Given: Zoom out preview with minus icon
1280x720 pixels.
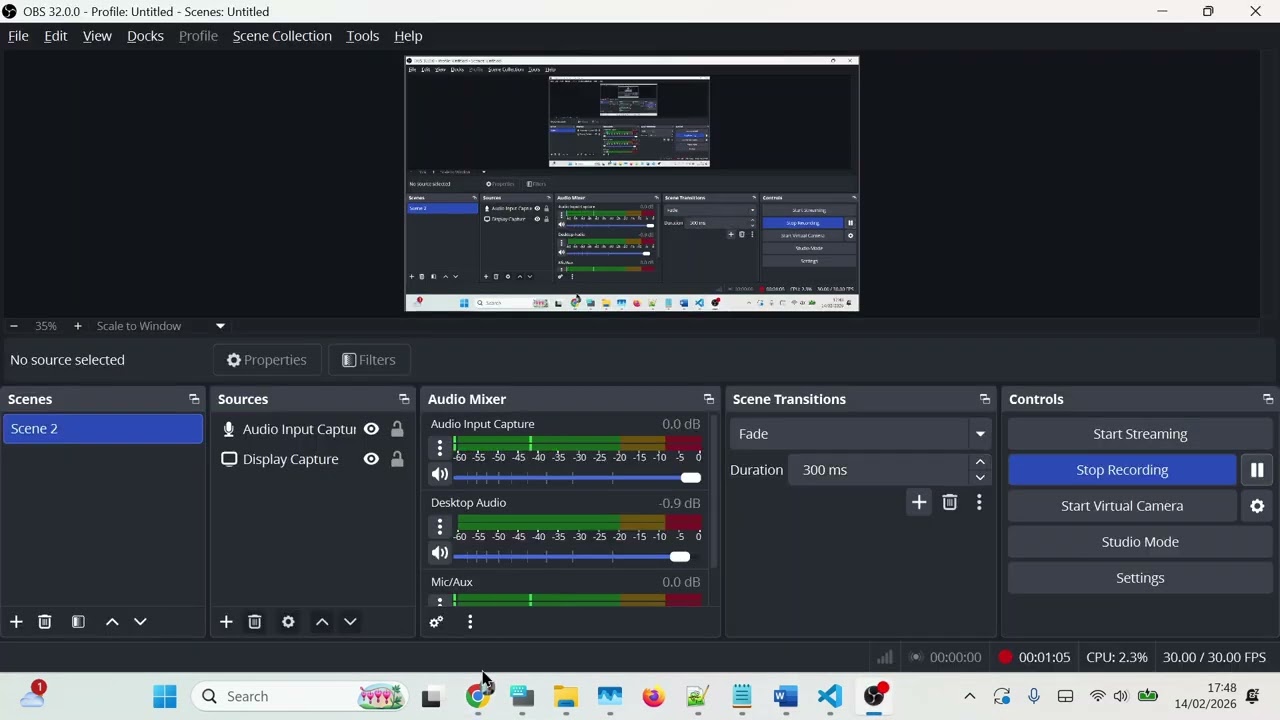Looking at the screenshot, I should 13,326.
